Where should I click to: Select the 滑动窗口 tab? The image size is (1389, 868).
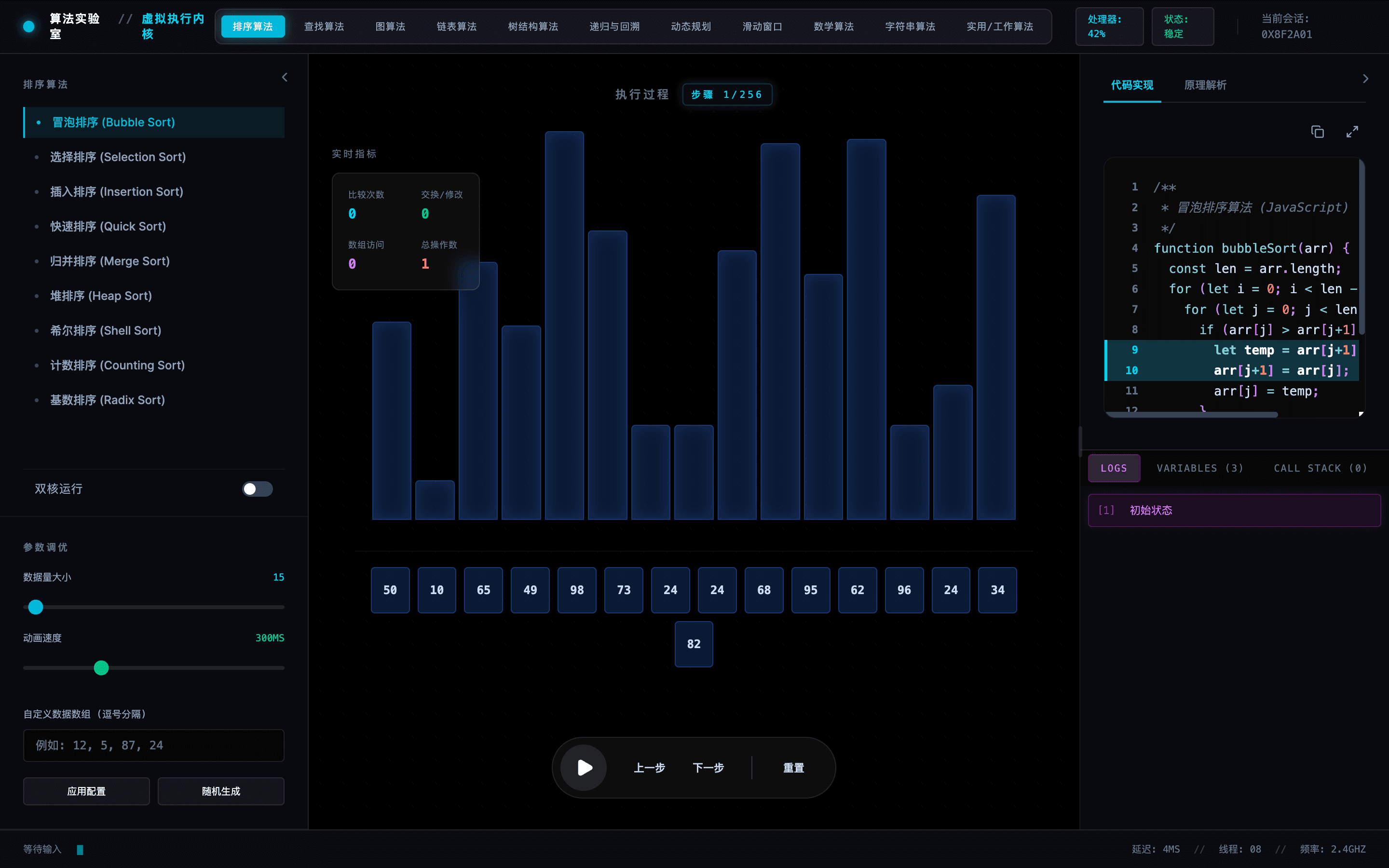(762, 27)
